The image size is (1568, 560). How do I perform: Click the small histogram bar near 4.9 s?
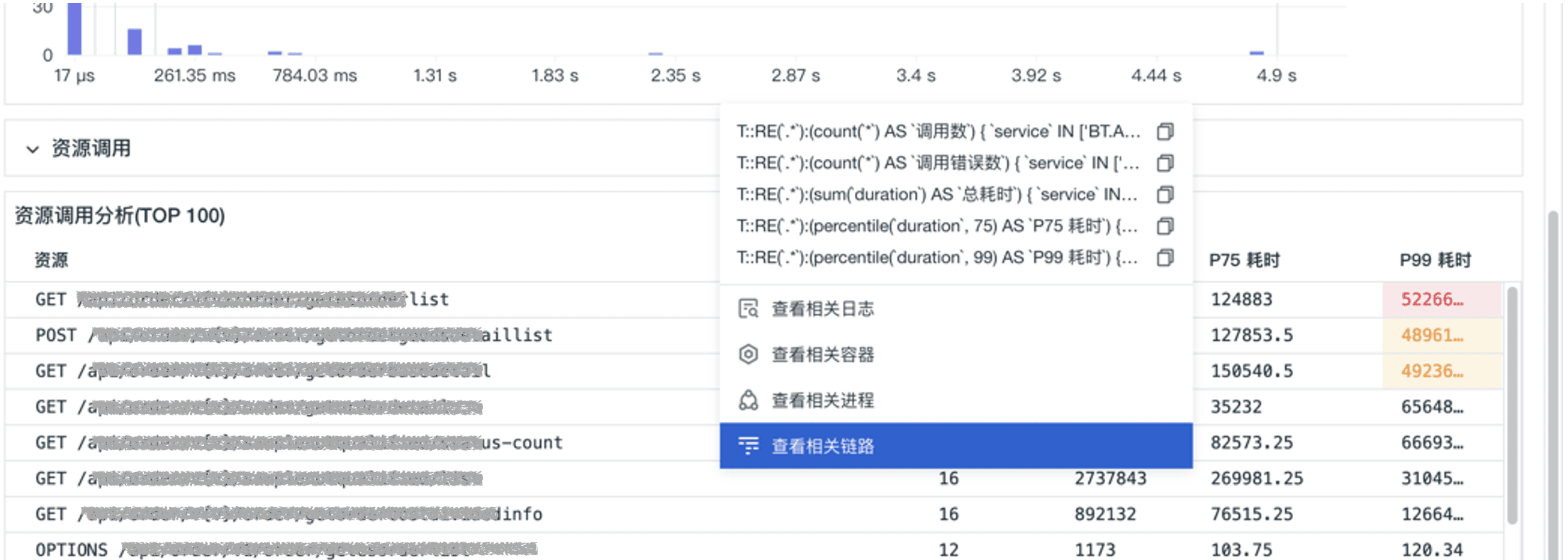click(x=1257, y=52)
